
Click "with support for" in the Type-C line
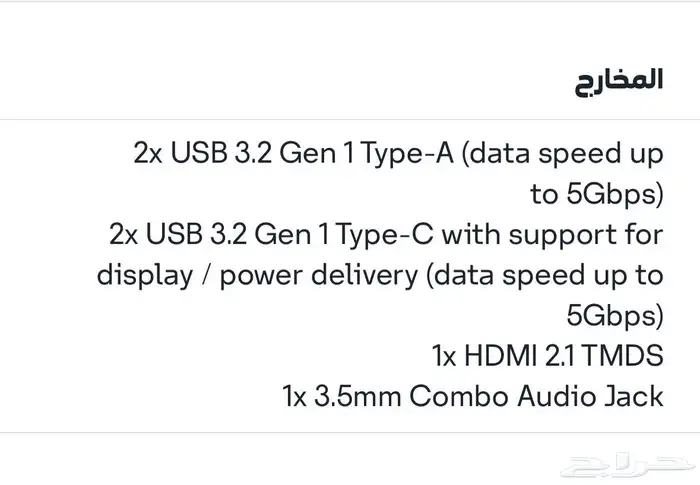[x=552, y=235]
